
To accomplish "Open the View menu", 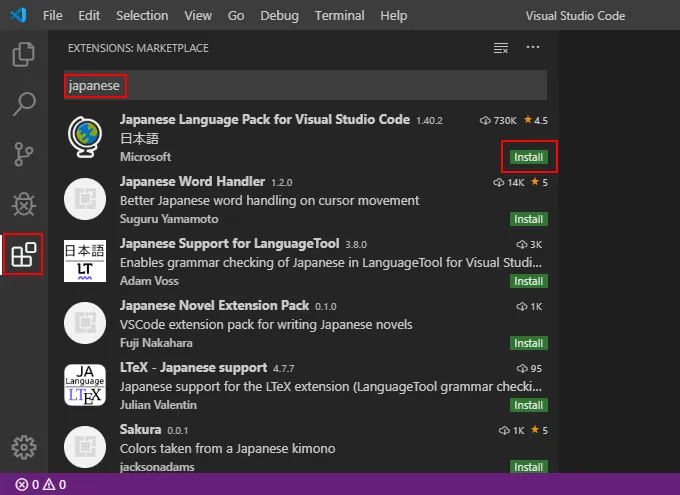I will (198, 16).
